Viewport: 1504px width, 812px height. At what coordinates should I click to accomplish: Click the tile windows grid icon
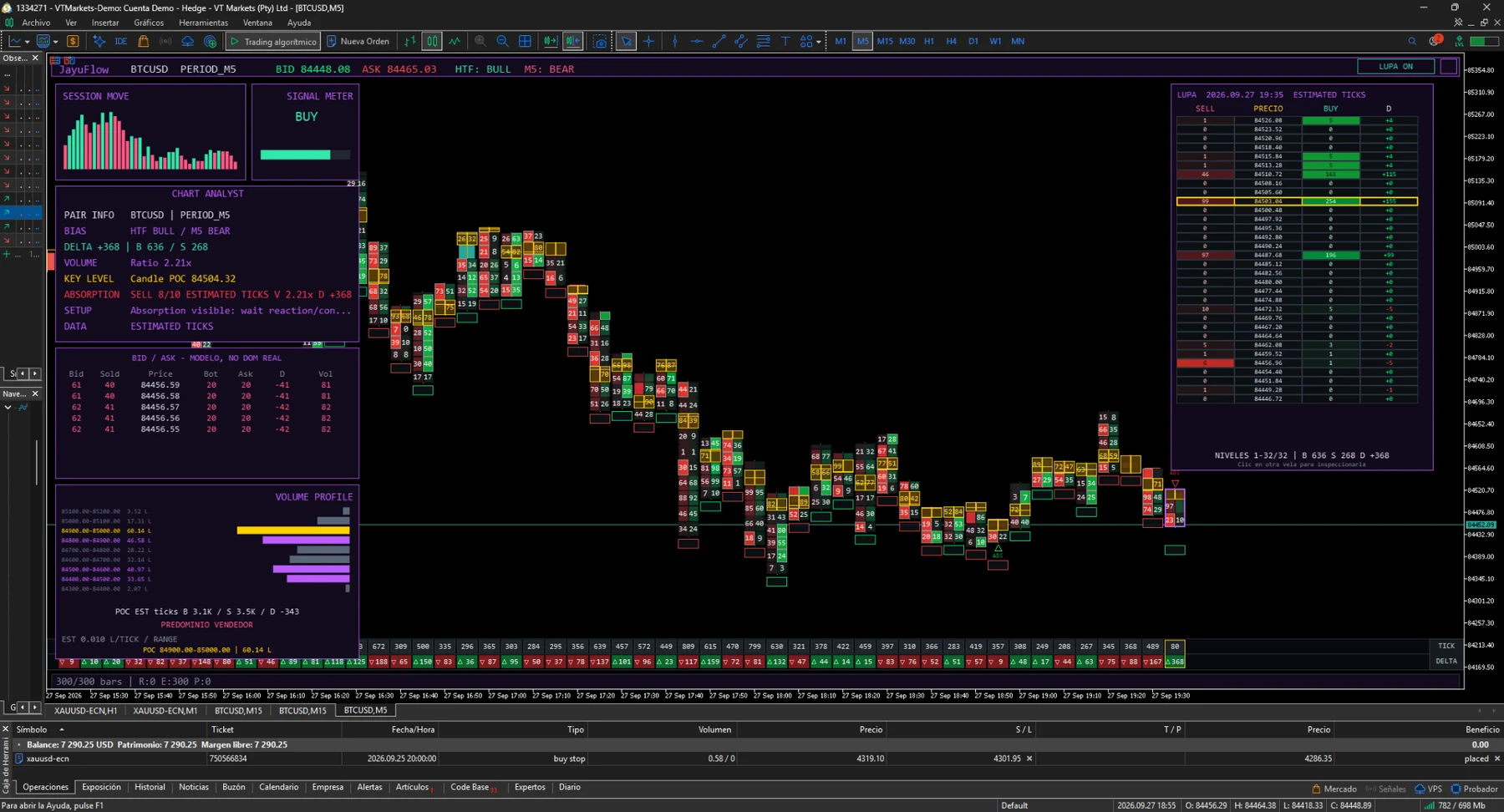[x=525, y=41]
